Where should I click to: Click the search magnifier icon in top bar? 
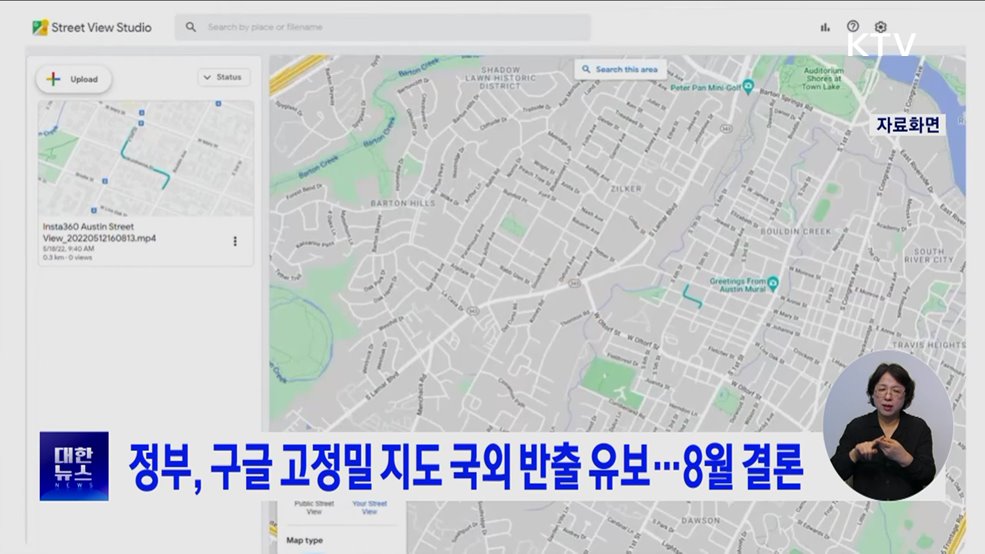pyautogui.click(x=191, y=27)
